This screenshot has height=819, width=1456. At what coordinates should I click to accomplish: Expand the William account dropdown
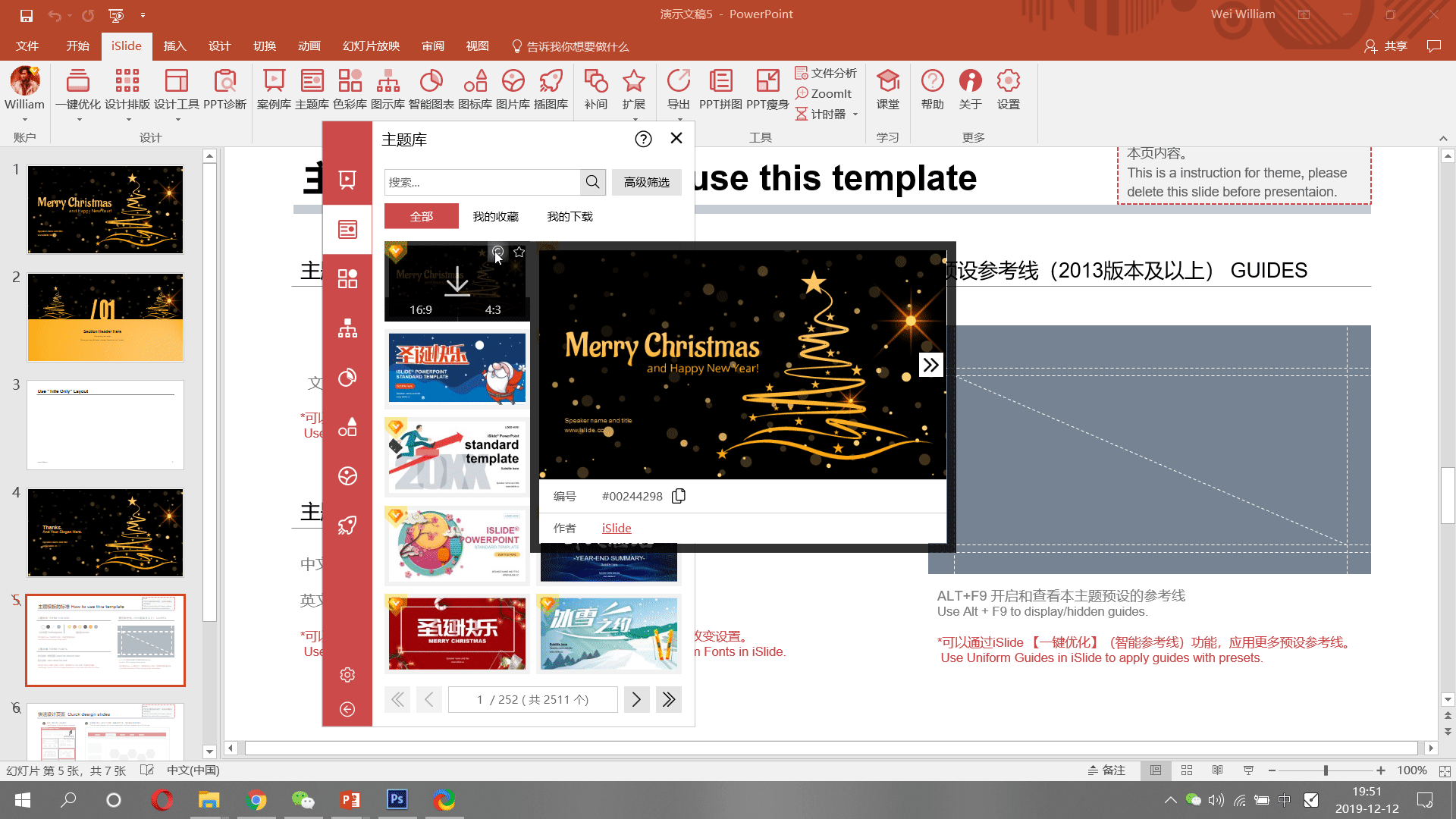pos(25,120)
